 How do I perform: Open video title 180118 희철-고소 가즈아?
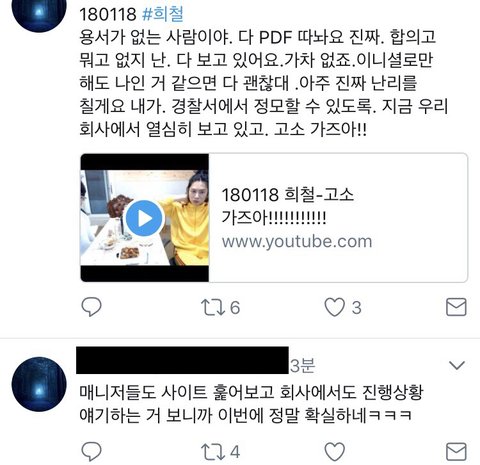[287, 206]
